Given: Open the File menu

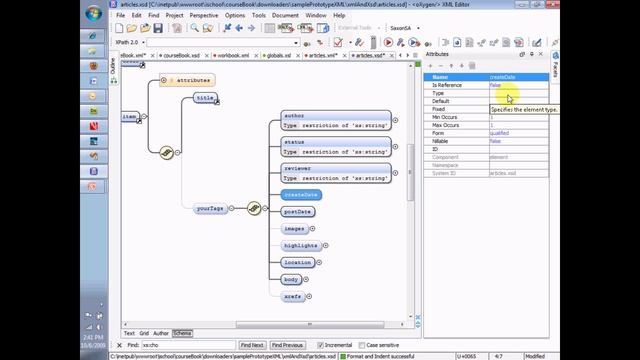Looking at the screenshot, I should [120, 16].
